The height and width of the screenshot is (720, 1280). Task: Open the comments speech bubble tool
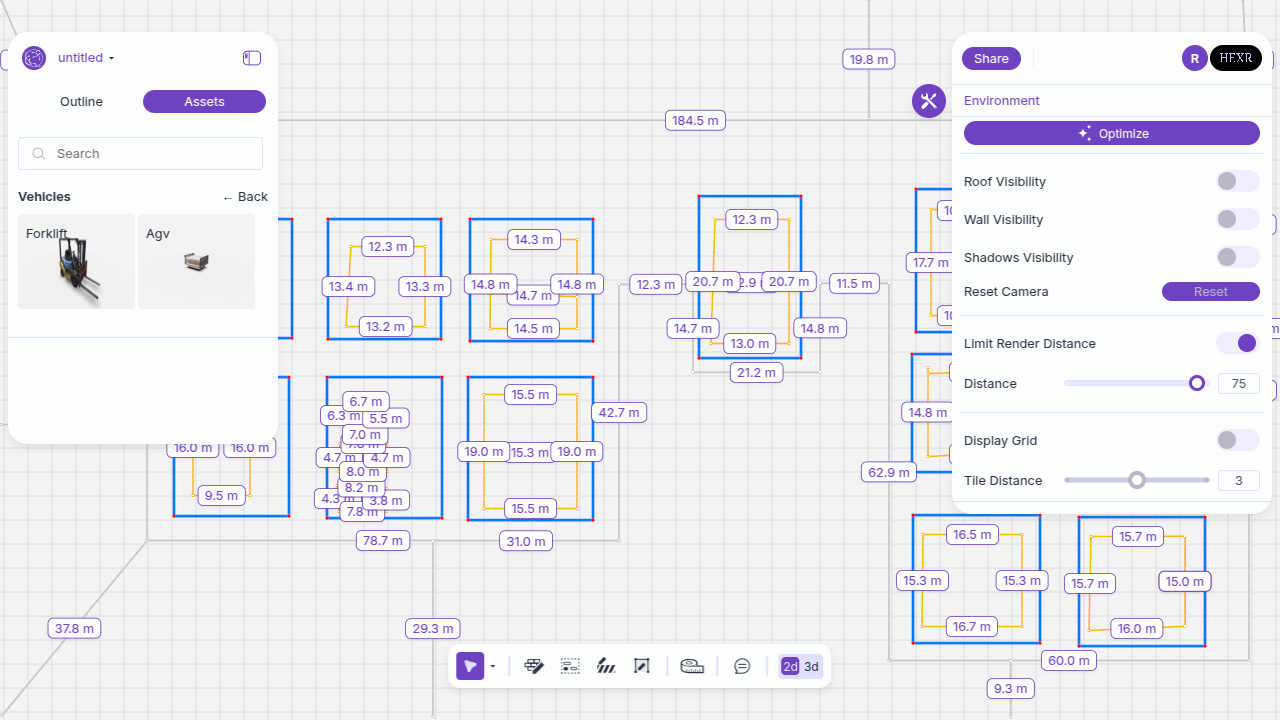[x=742, y=666]
